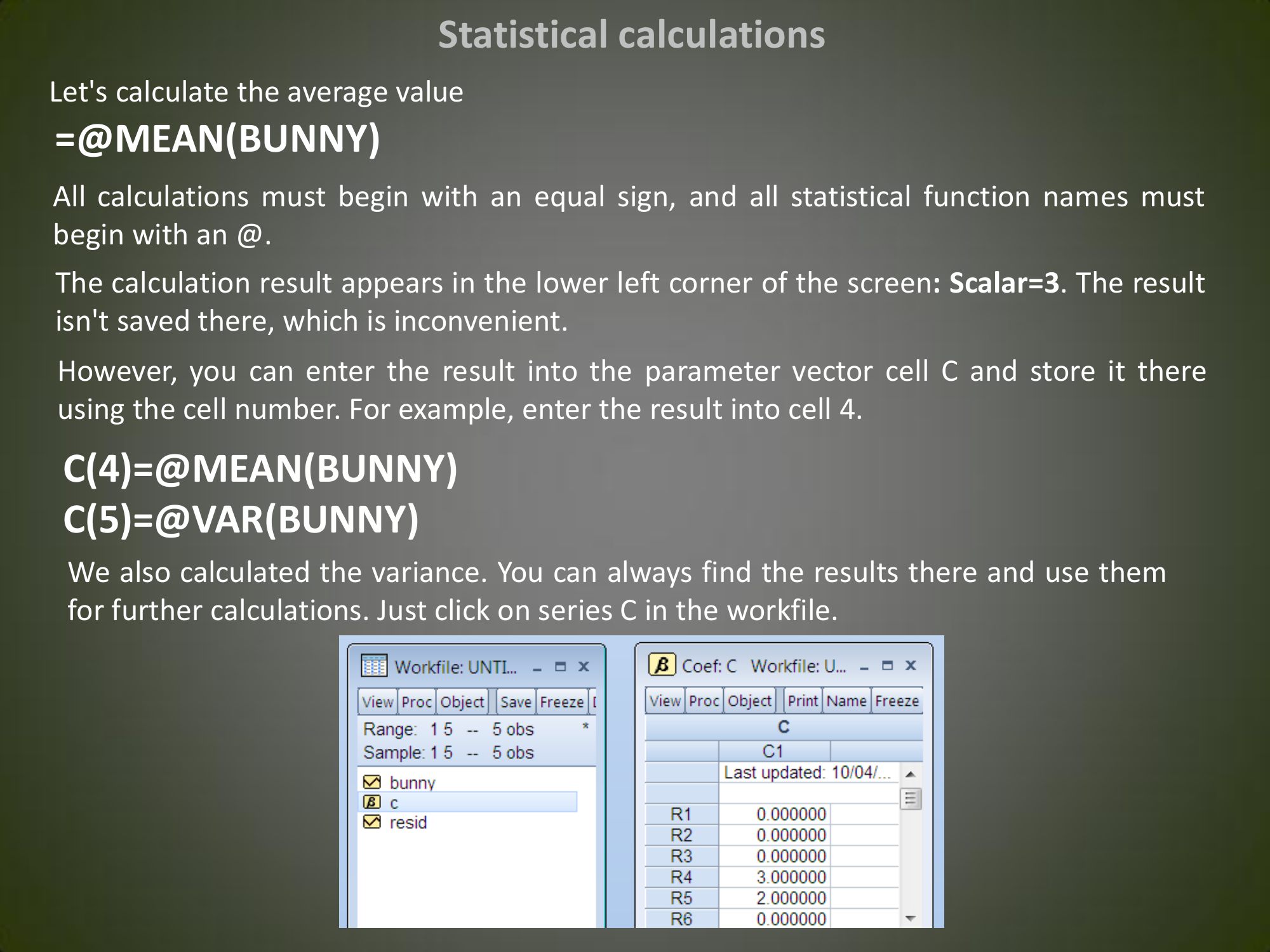Minimize the Coef: C window
The height and width of the screenshot is (952, 1270).
pyautogui.click(x=864, y=666)
